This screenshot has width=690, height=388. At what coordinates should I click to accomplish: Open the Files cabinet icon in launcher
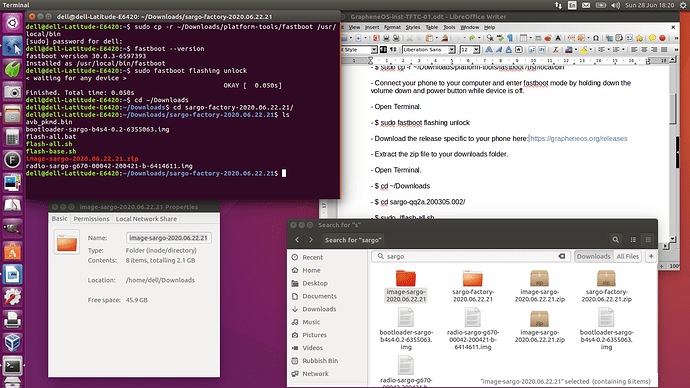click(12, 114)
